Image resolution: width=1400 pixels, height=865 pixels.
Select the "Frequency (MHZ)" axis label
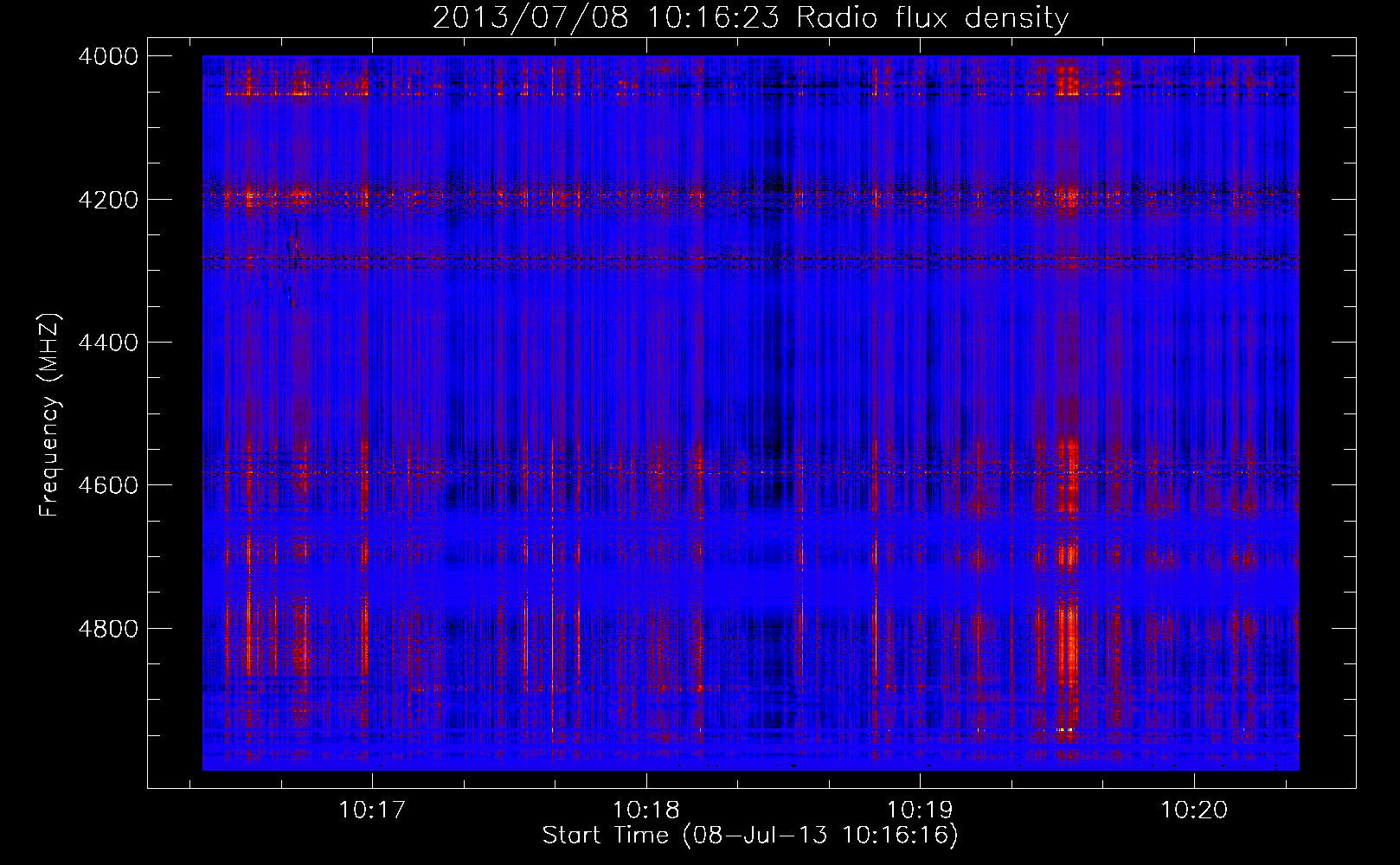[50, 415]
